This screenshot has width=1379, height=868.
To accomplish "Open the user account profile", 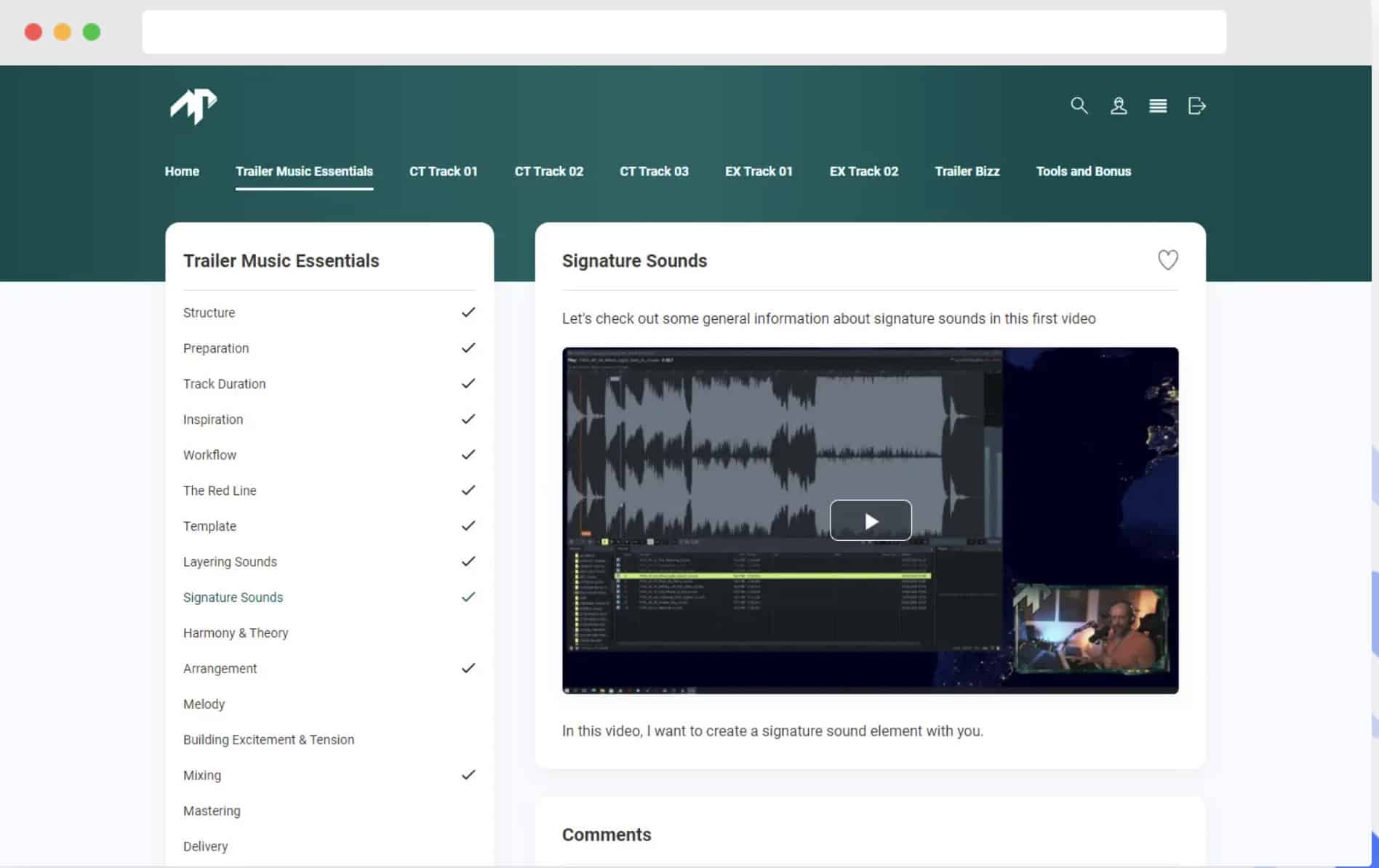I will 1119,105.
